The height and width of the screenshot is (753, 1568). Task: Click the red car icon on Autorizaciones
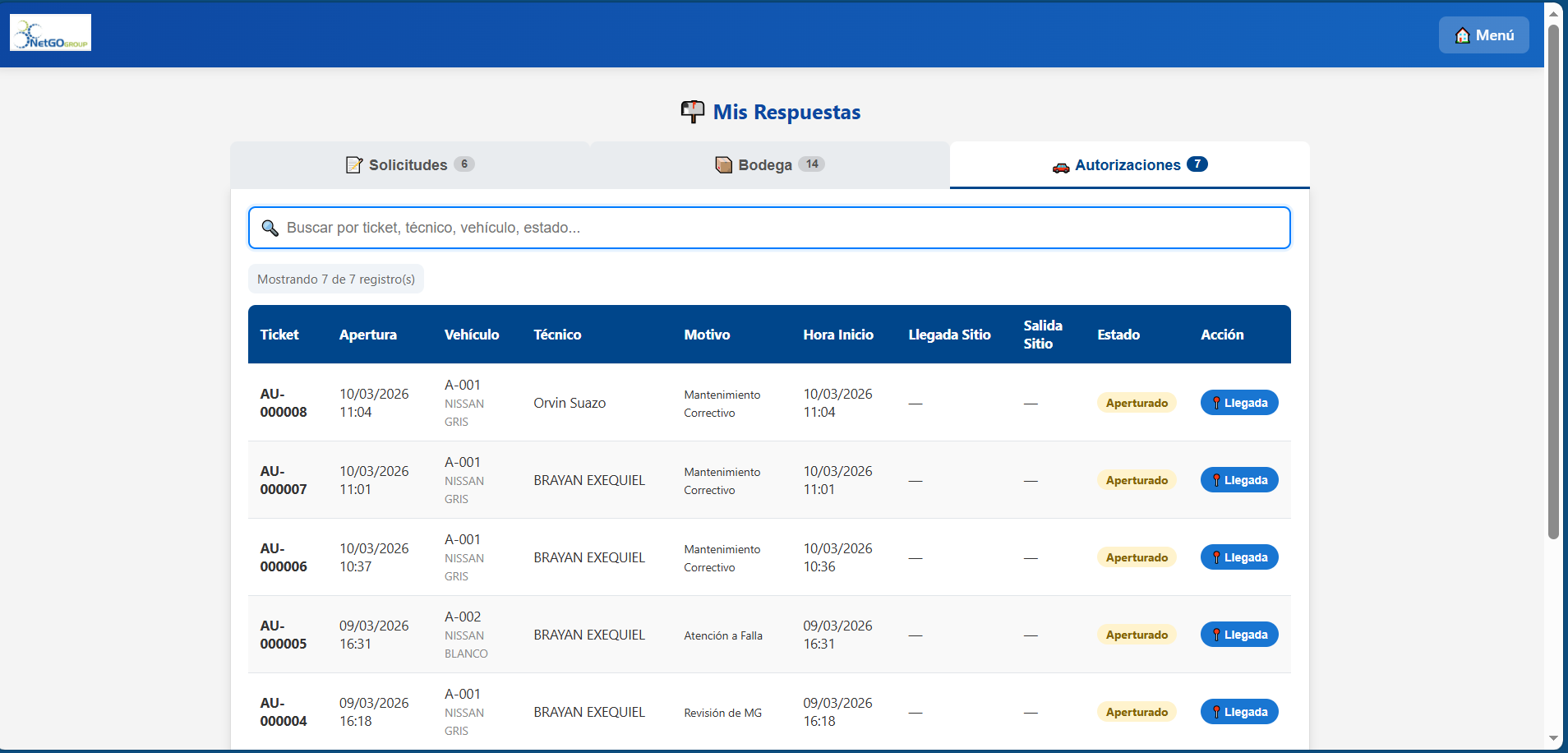(1061, 167)
